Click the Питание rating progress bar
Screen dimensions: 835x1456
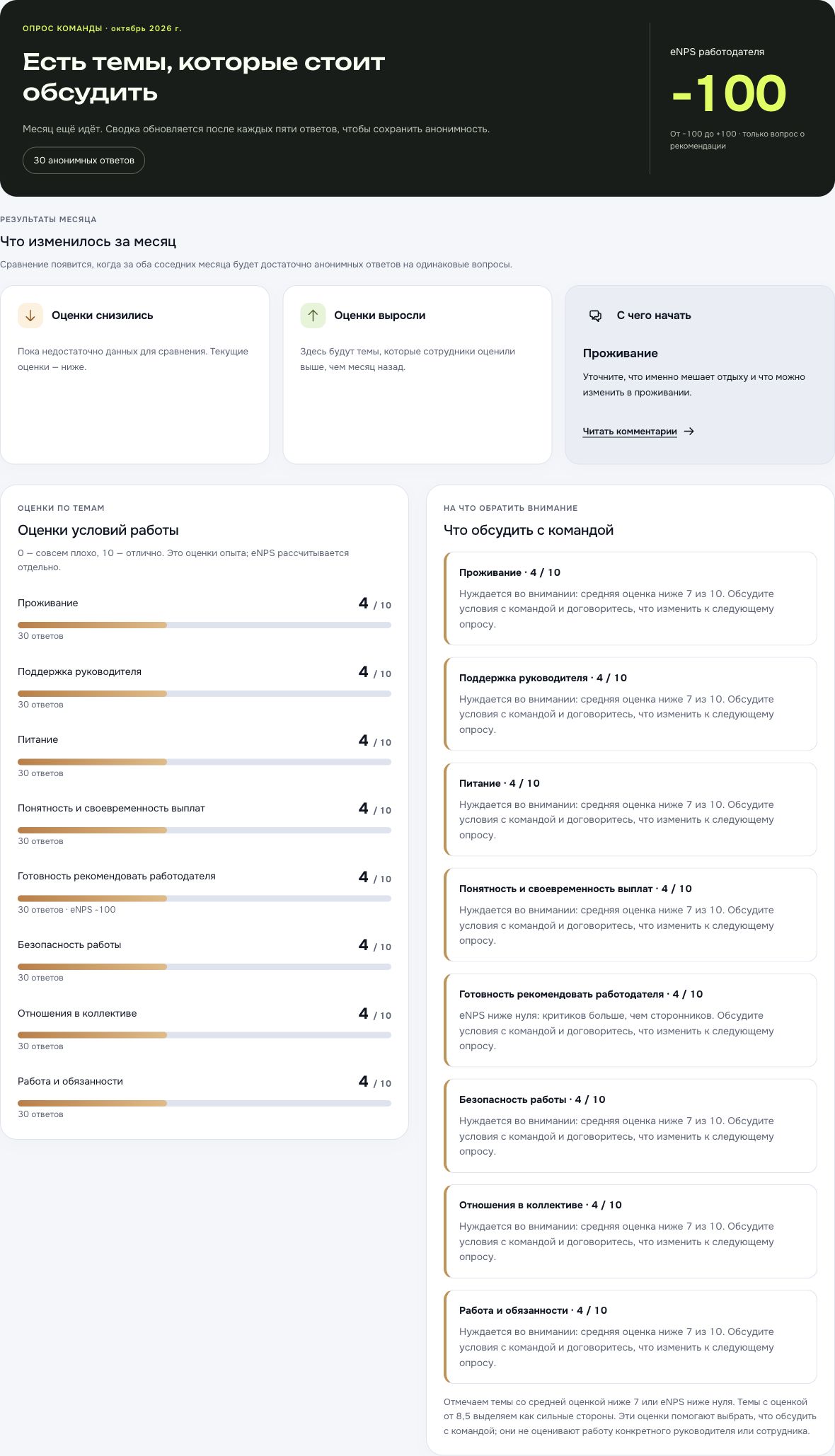point(205,762)
